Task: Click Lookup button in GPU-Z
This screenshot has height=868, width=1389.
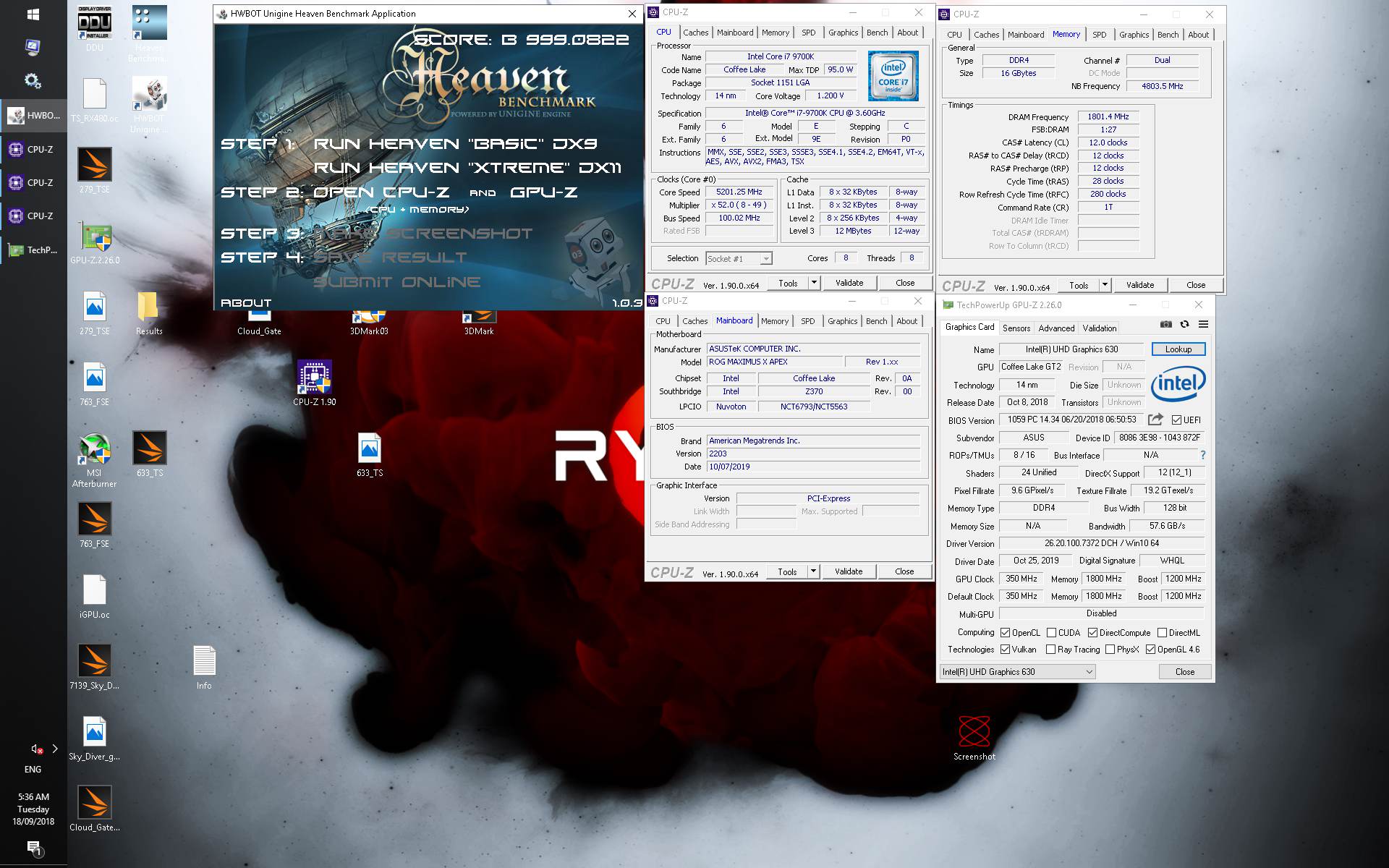Action: (1178, 349)
